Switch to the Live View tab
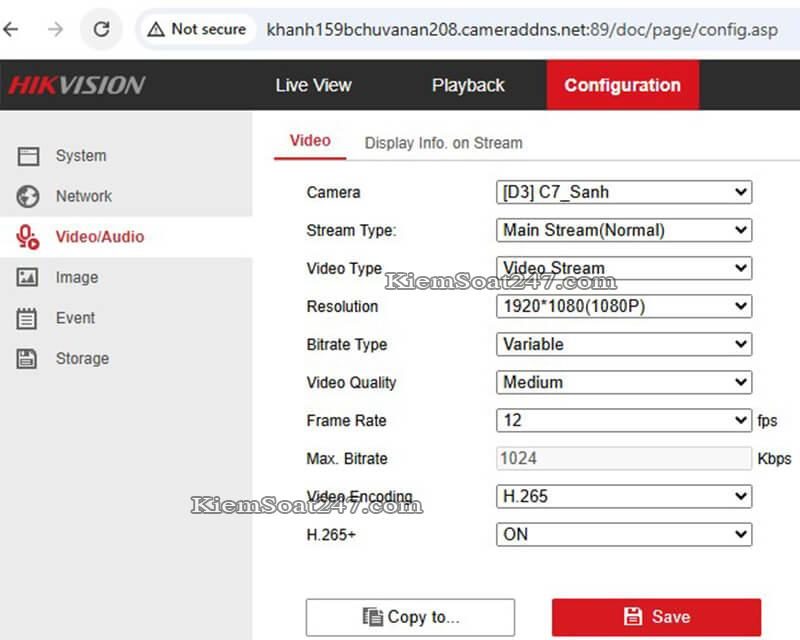Image resolution: width=800 pixels, height=640 pixels. tap(313, 85)
